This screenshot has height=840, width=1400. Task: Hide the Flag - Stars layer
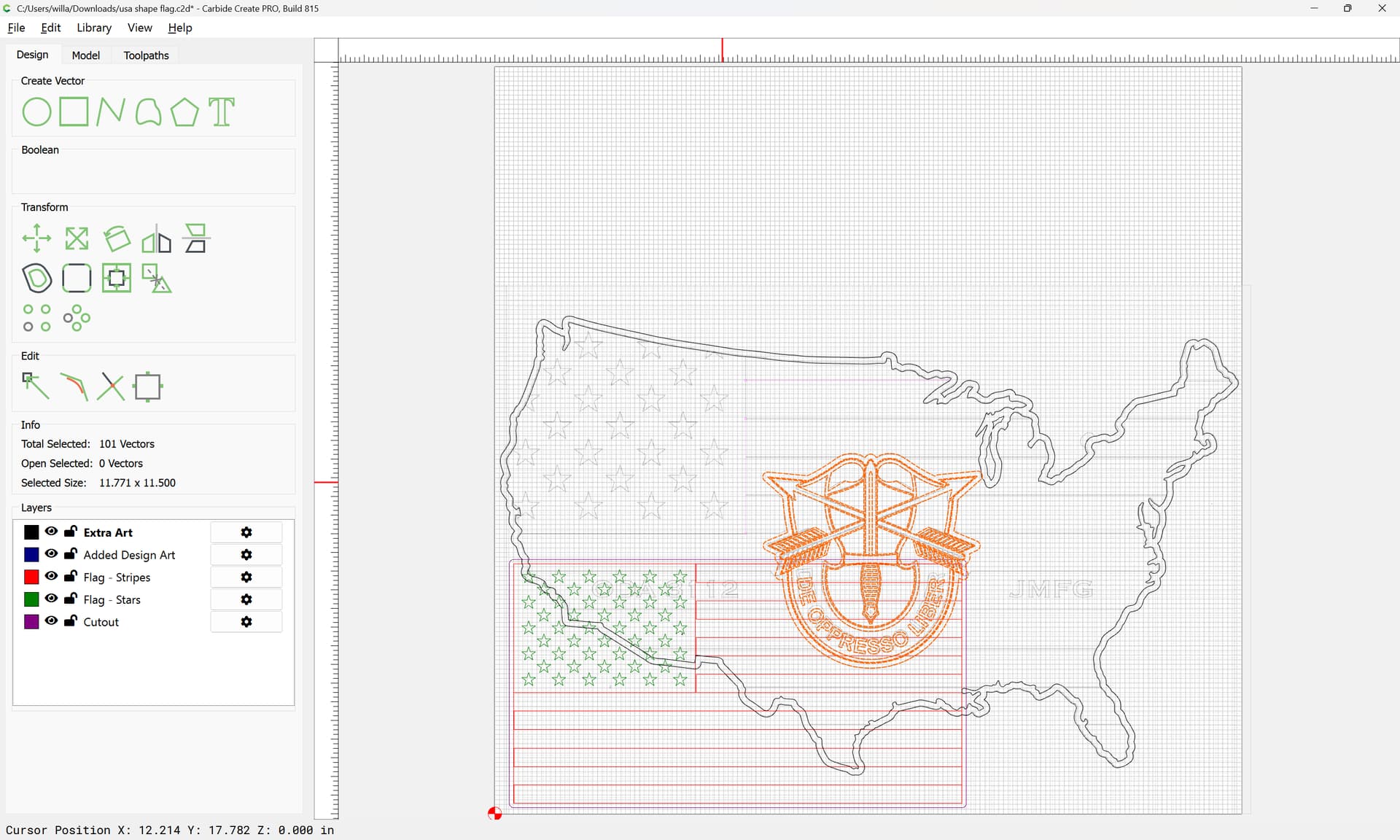coord(51,599)
